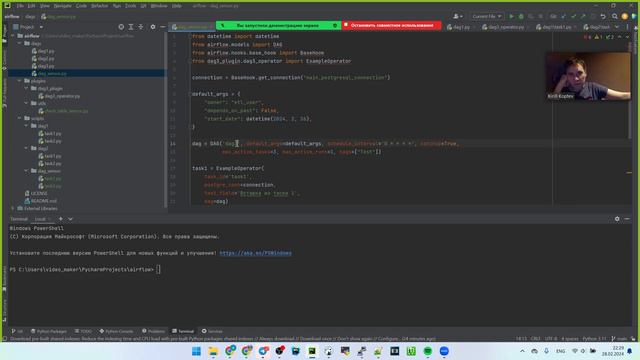The width and height of the screenshot is (640, 360).
Task: Switch to the Local terminal tab
Action: [40, 219]
